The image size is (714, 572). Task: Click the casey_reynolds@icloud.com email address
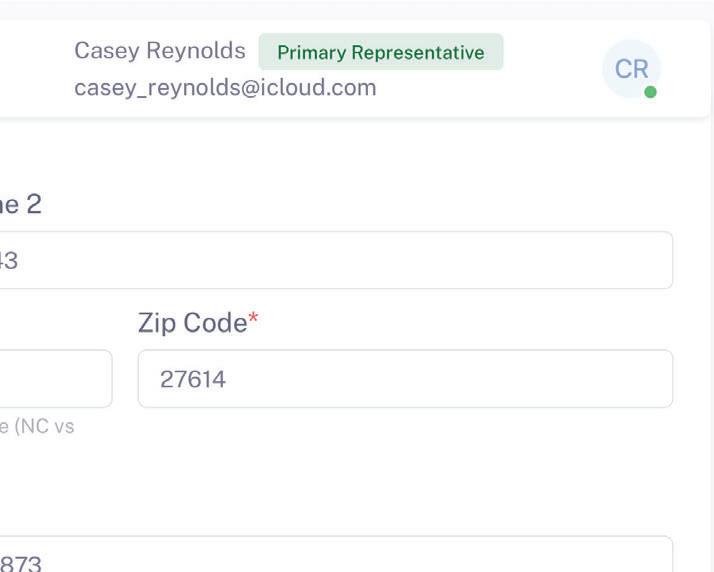pyautogui.click(x=225, y=87)
